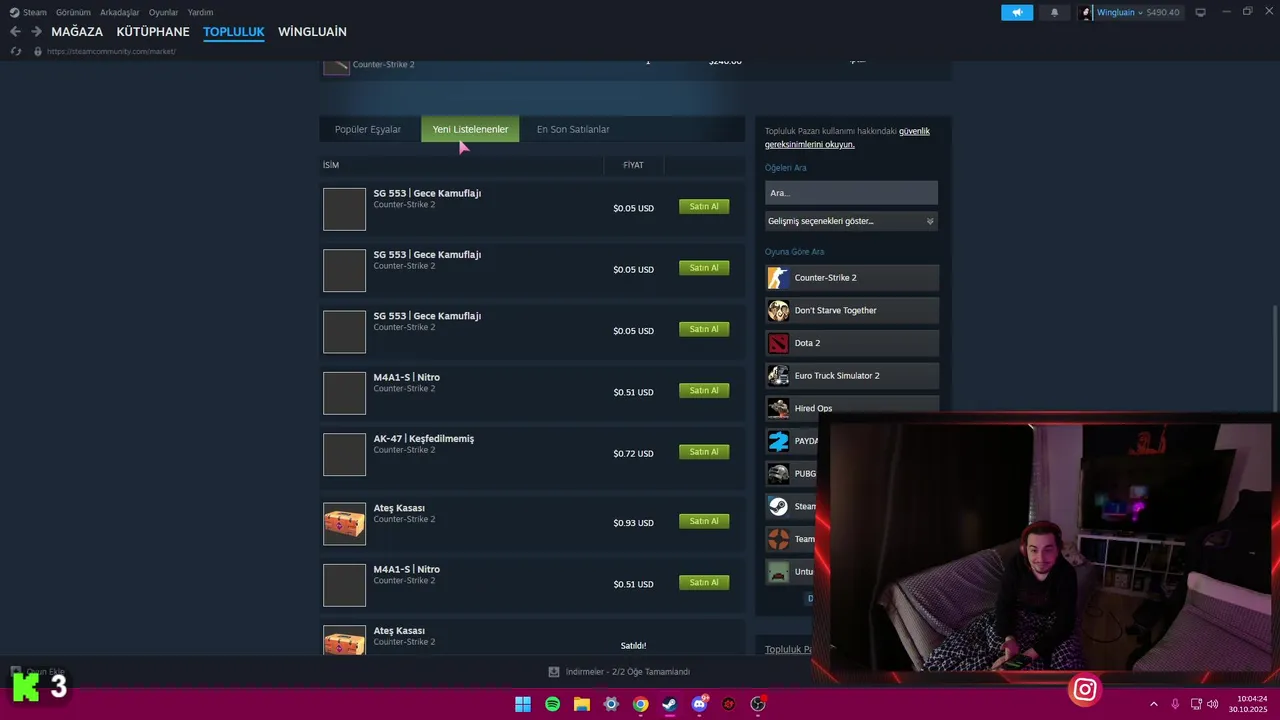Open the notifications bell icon

[1054, 13]
